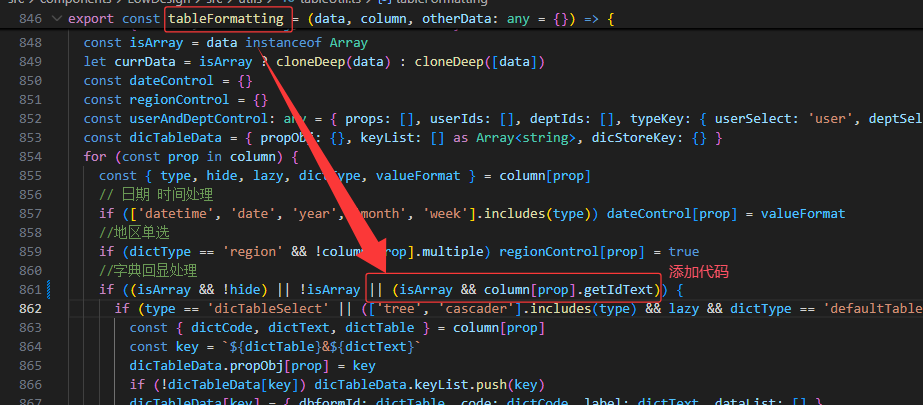Click the red 添加代码 annotation label
This screenshot has height=405, width=923.
click(x=698, y=272)
